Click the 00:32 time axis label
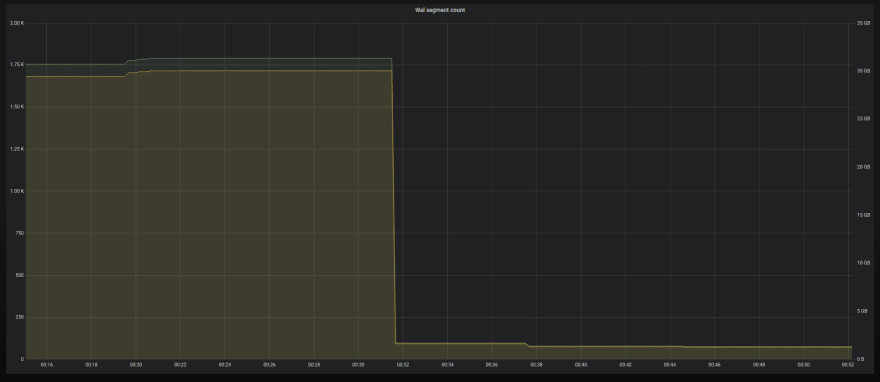The height and width of the screenshot is (382, 880). [403, 365]
